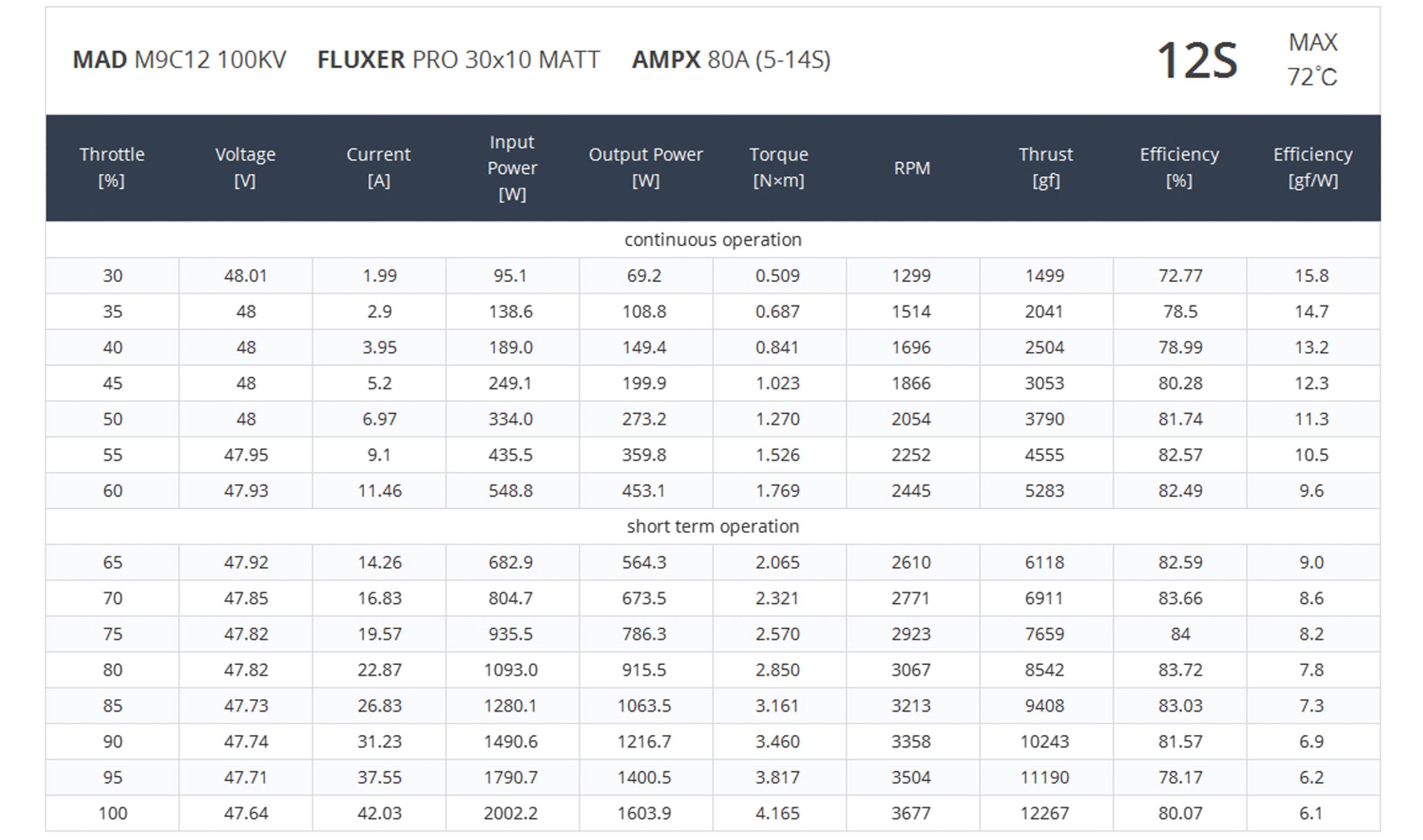Screen dimensions: 1423x840
Task: Click the large 12S battery label
Action: coord(1197,60)
